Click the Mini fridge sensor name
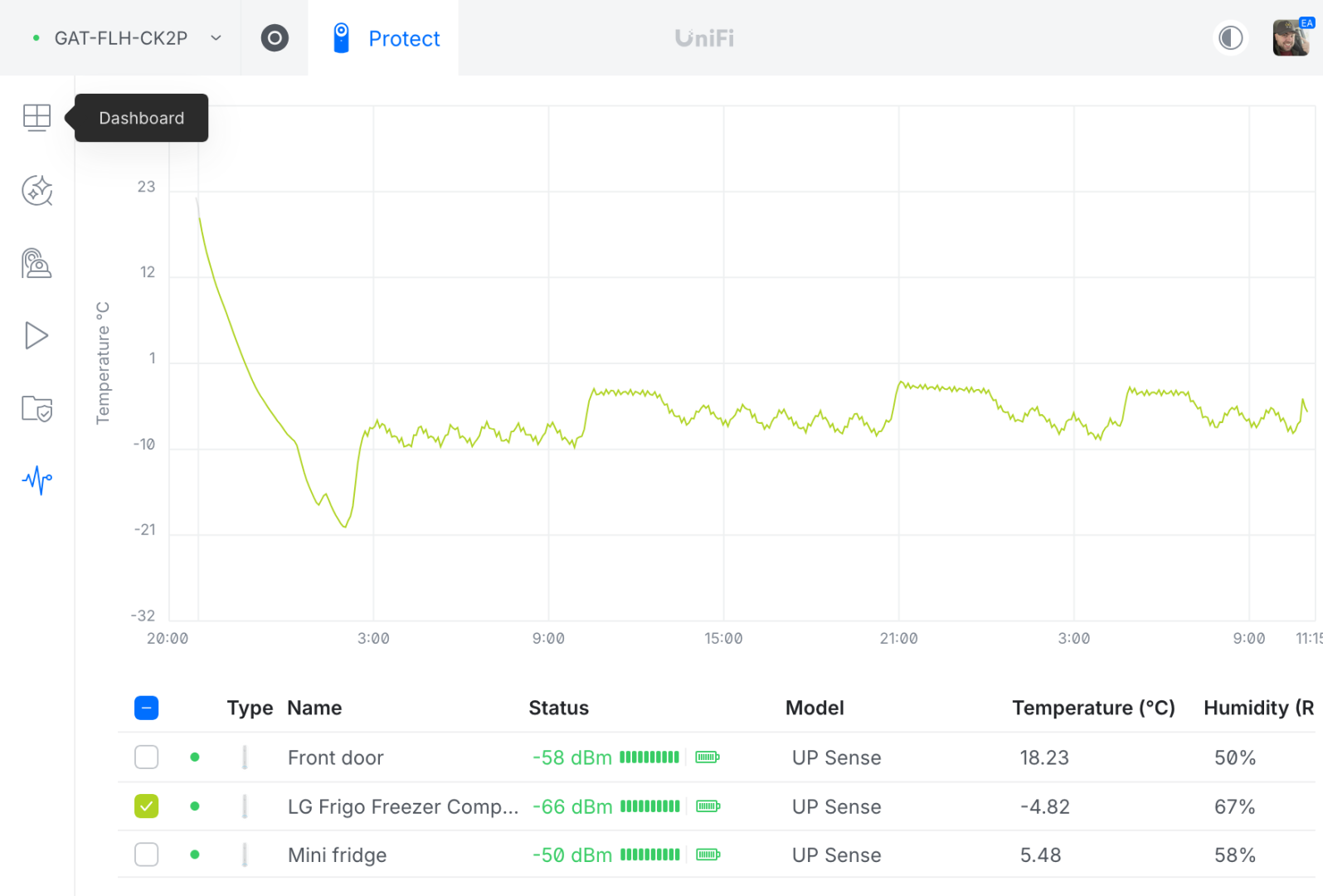This screenshot has height=896, width=1323. click(x=337, y=855)
